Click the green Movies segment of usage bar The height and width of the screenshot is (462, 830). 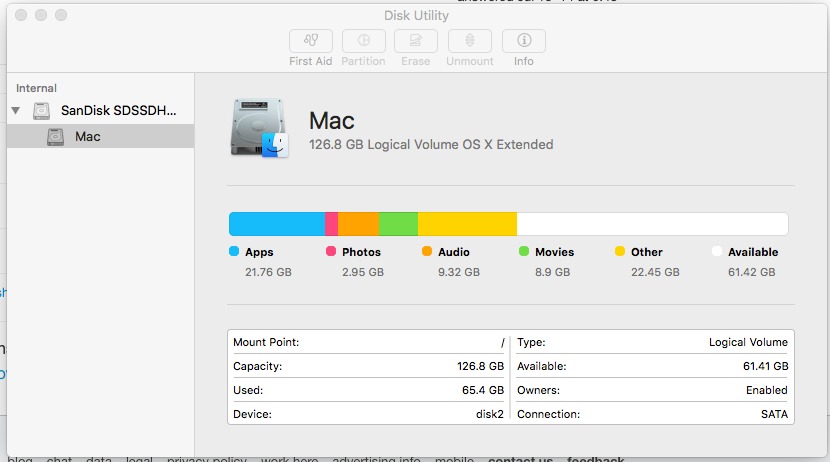coord(399,224)
